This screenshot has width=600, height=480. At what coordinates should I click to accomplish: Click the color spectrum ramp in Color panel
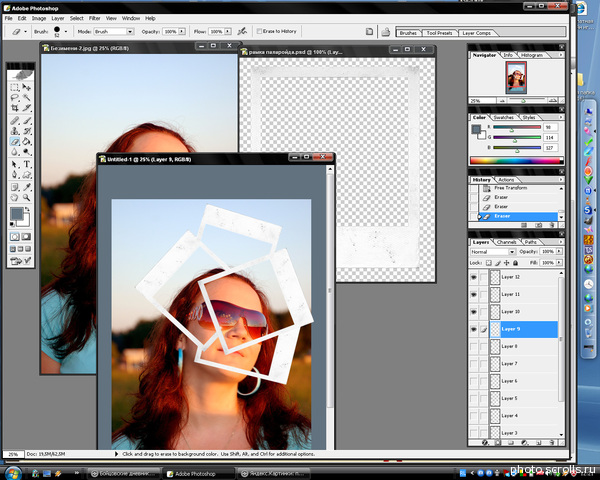(x=517, y=160)
